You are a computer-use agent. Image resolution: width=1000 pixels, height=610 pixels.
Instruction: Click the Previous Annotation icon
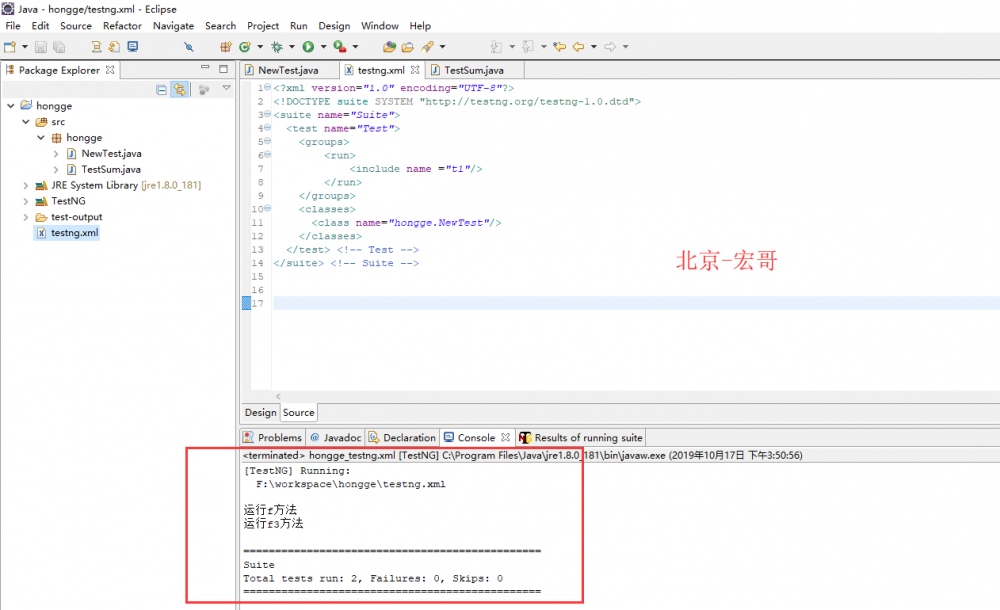point(528,47)
